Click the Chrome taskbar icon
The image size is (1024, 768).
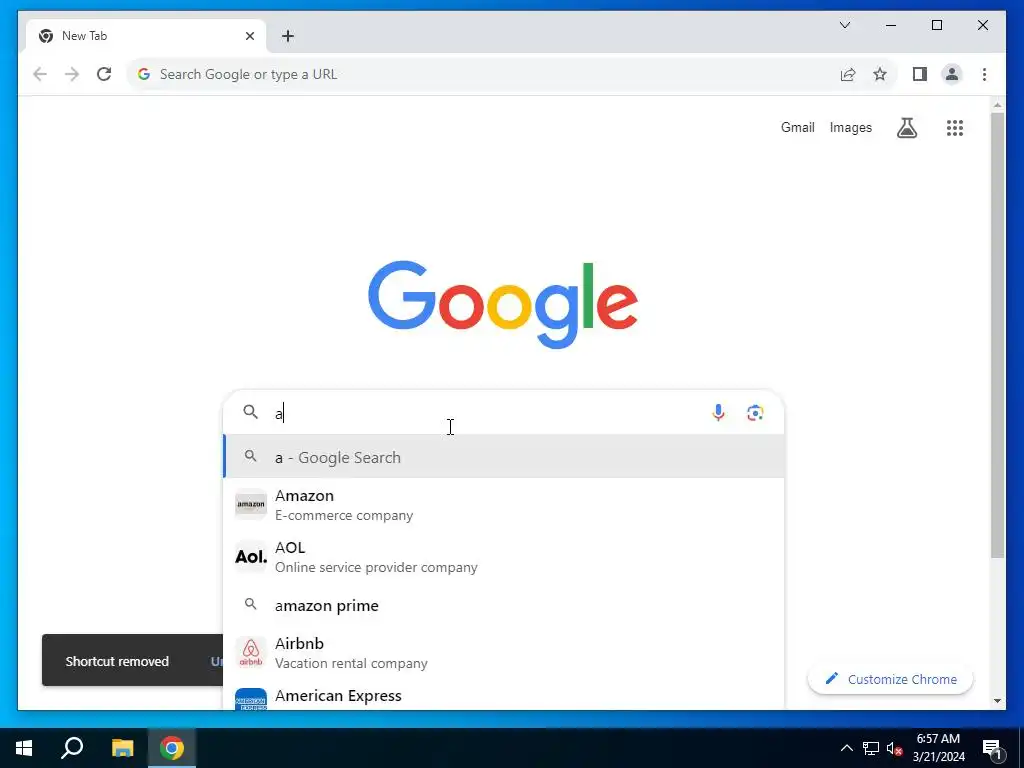[x=172, y=748]
